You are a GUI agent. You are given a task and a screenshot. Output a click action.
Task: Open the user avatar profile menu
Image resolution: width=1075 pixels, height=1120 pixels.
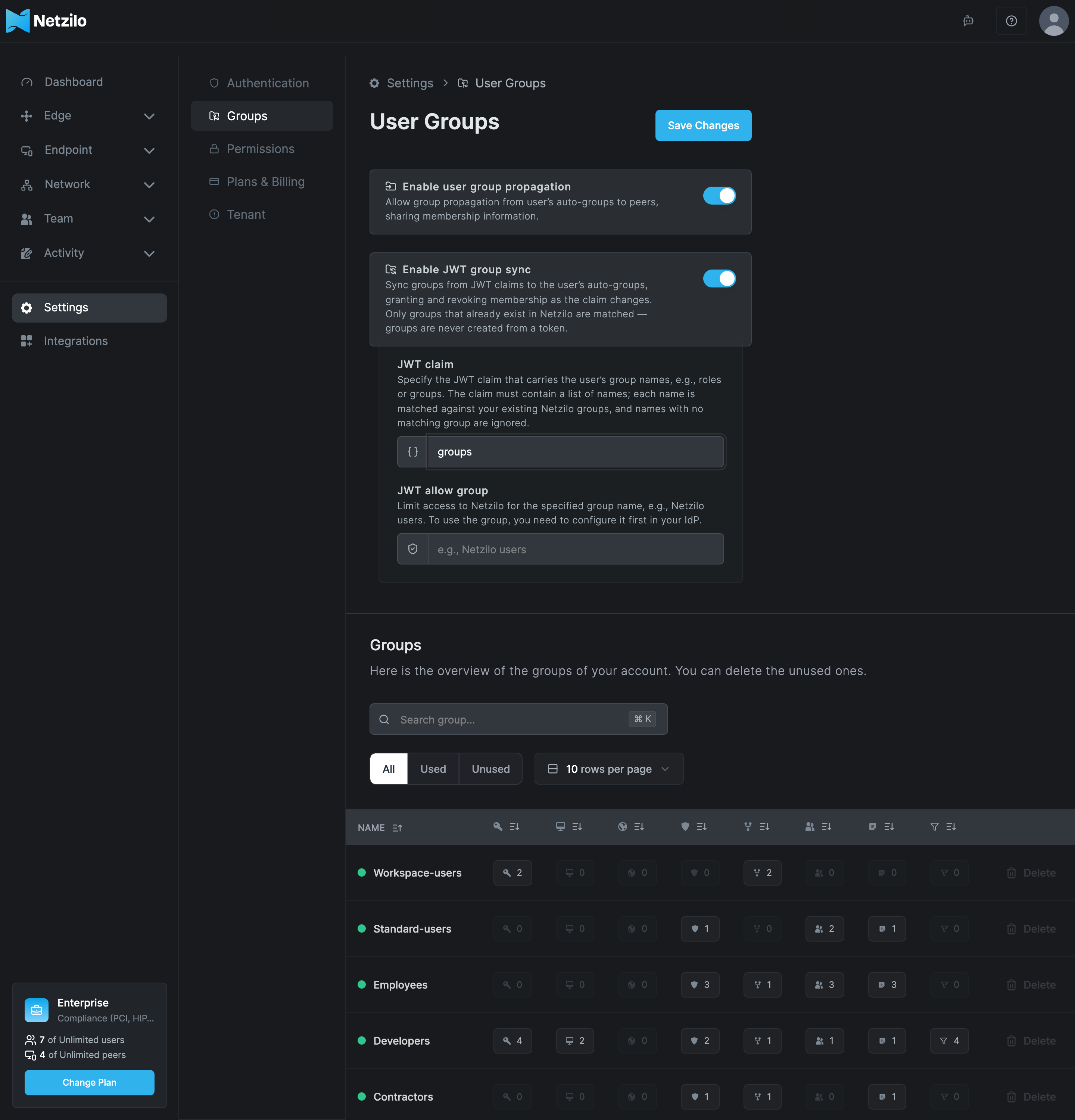[x=1053, y=21]
